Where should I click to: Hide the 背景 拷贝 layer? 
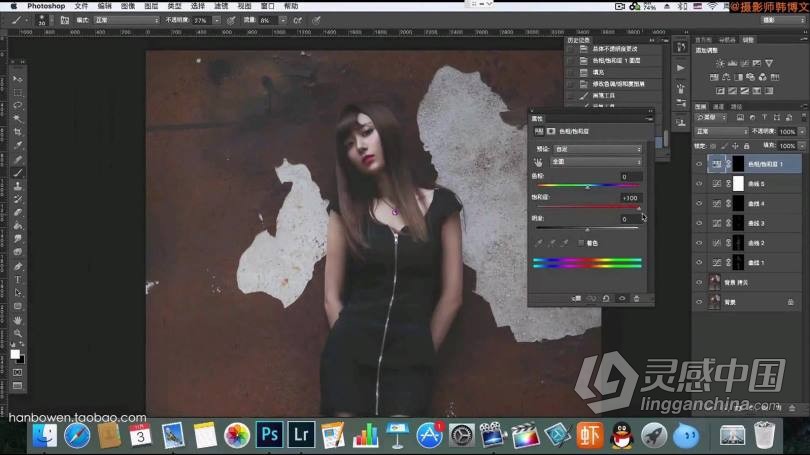(699, 283)
